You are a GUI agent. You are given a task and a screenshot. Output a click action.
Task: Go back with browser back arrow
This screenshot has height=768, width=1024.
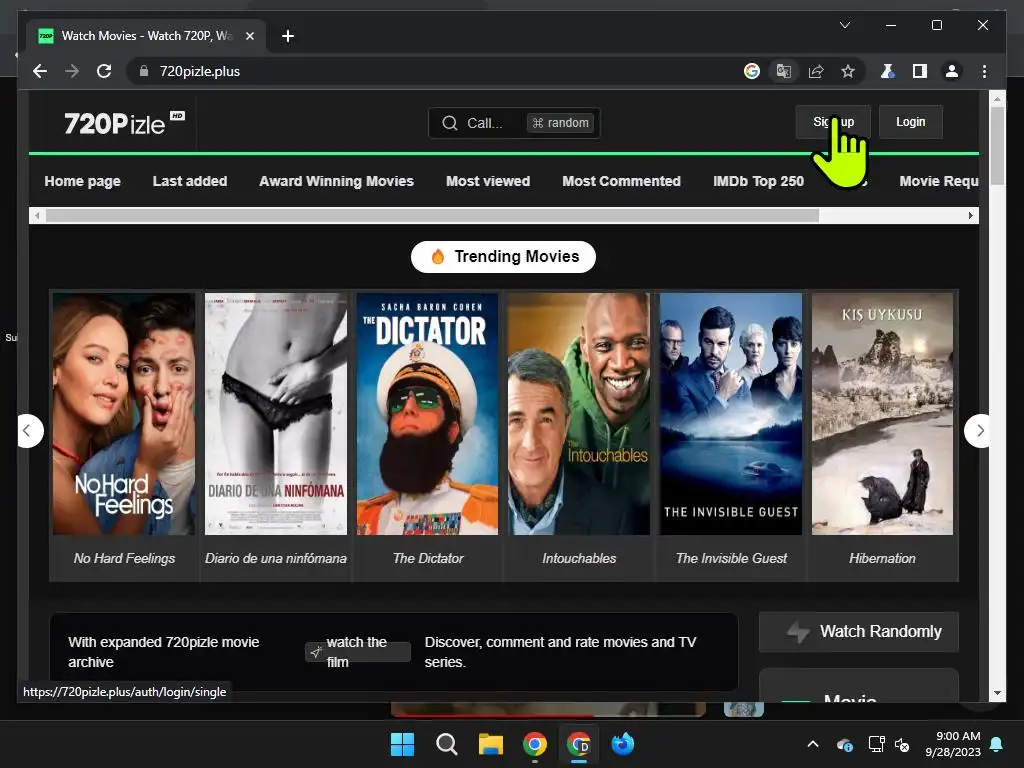[40, 71]
